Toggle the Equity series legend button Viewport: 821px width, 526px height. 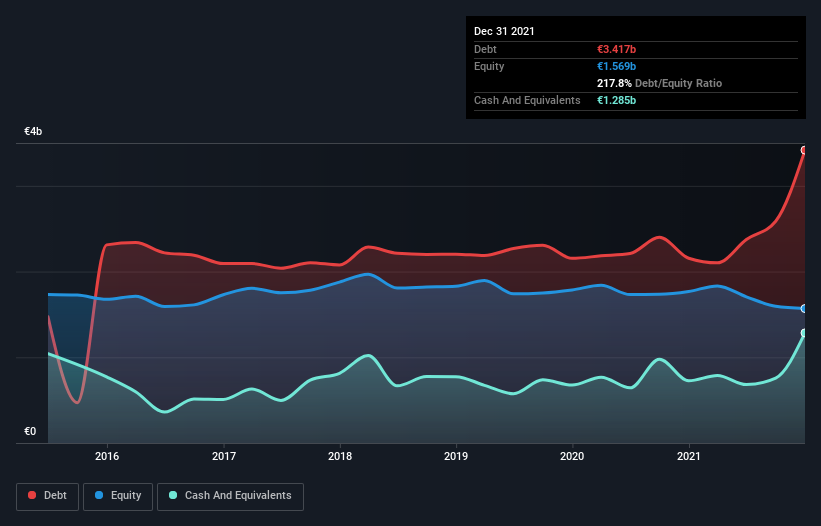coord(118,496)
